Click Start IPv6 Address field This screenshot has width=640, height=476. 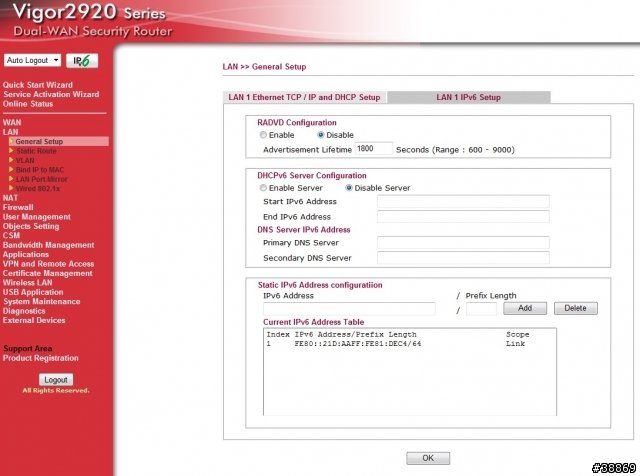463,201
